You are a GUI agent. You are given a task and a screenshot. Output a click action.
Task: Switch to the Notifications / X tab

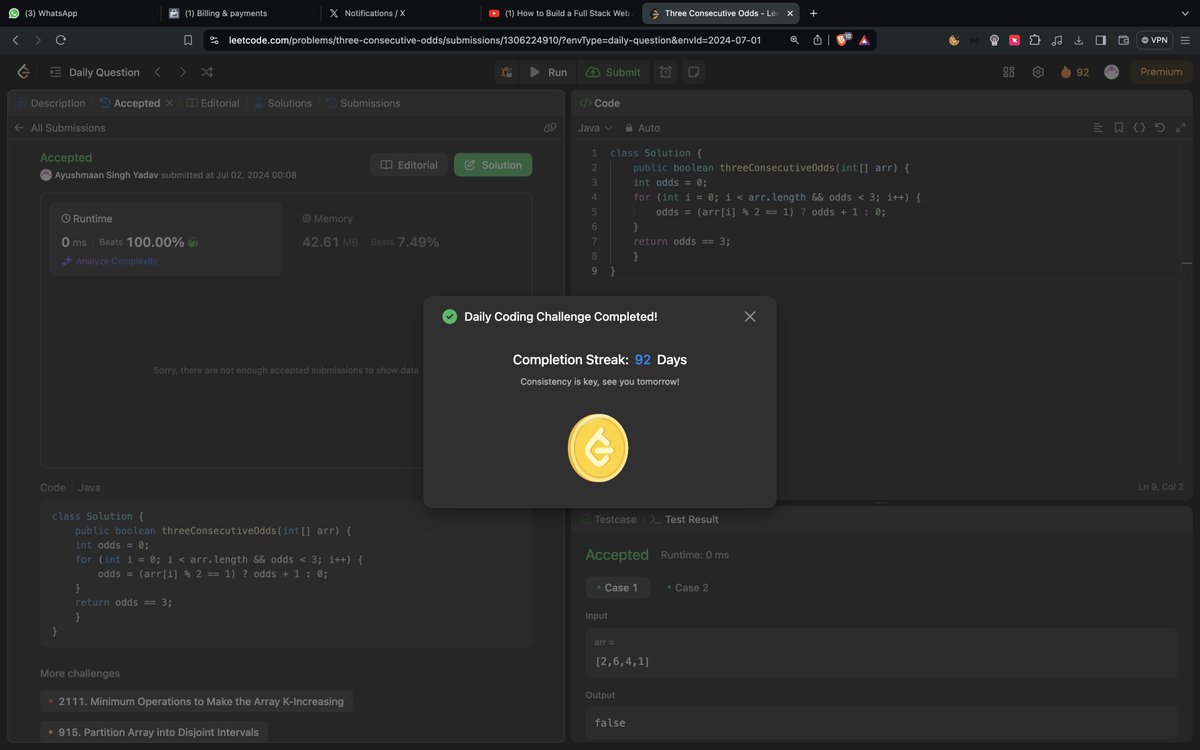pyautogui.click(x=398, y=13)
